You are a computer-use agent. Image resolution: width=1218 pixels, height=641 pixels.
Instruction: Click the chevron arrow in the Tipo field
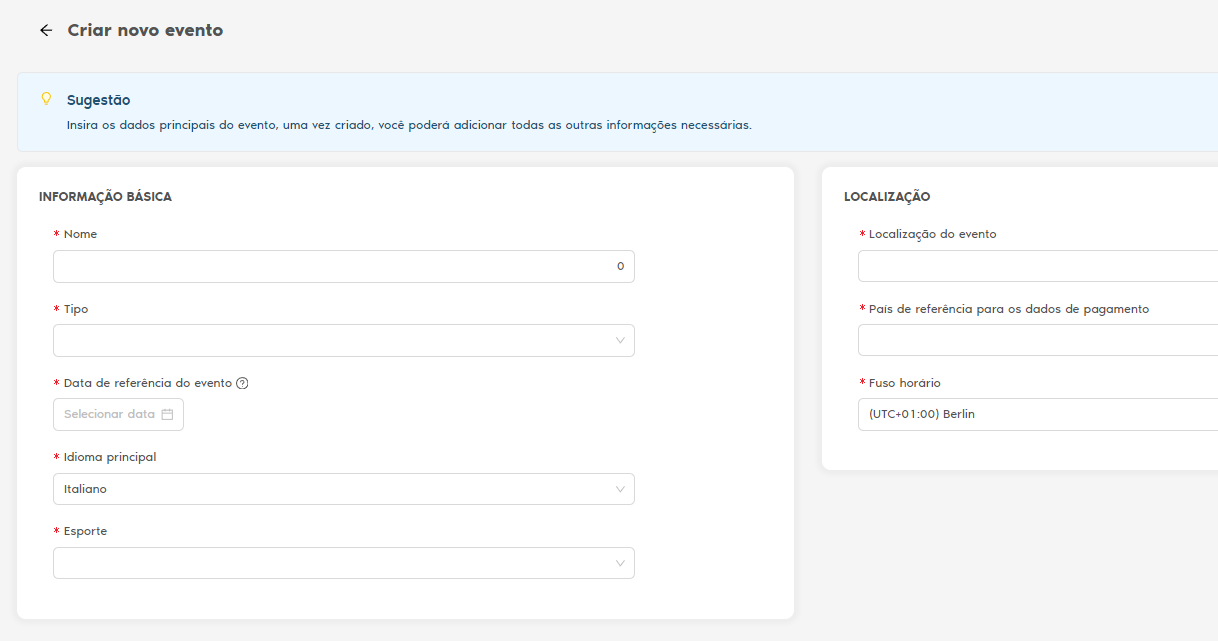coord(620,341)
